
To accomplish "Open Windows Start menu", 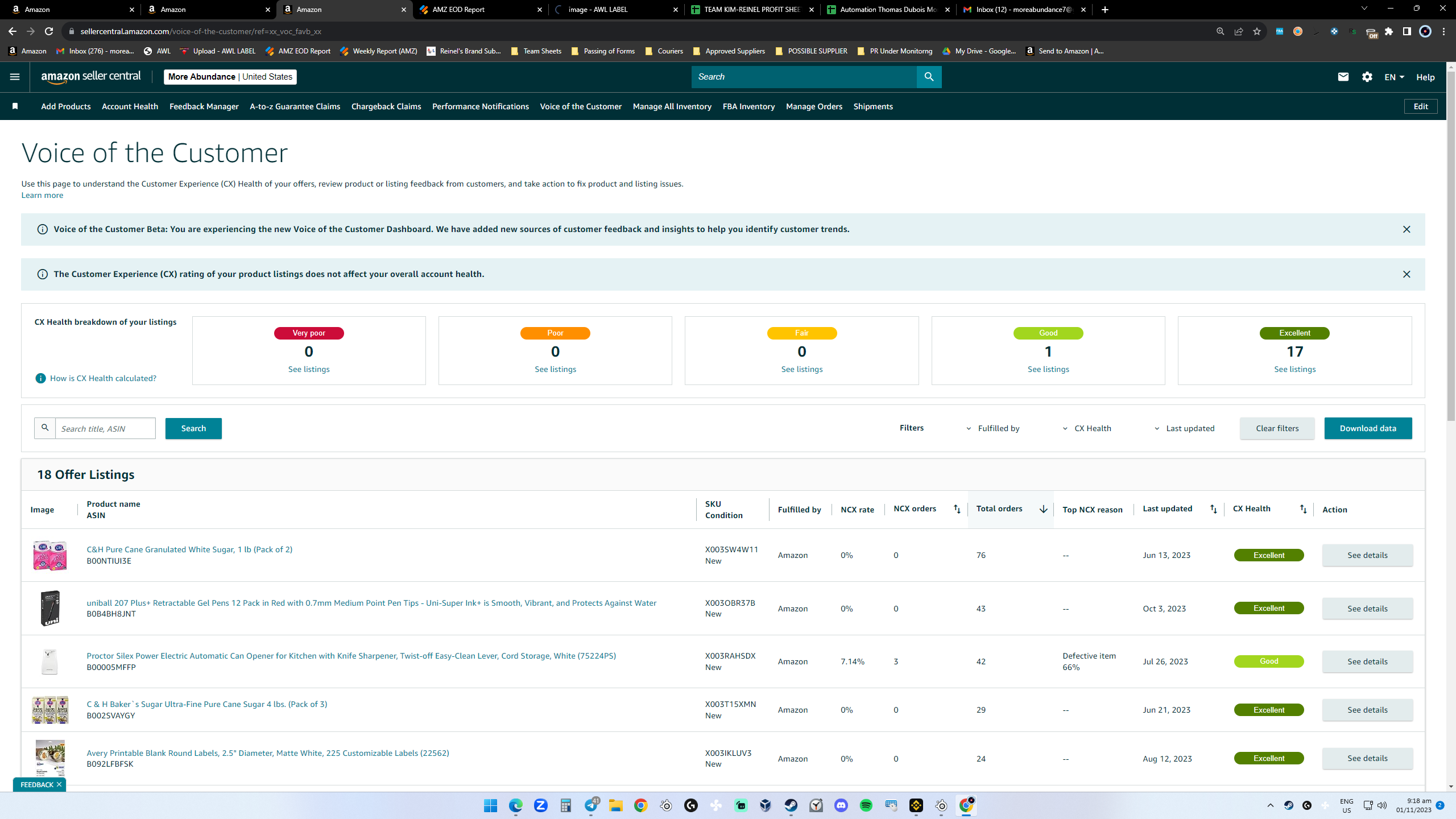I will point(490,805).
